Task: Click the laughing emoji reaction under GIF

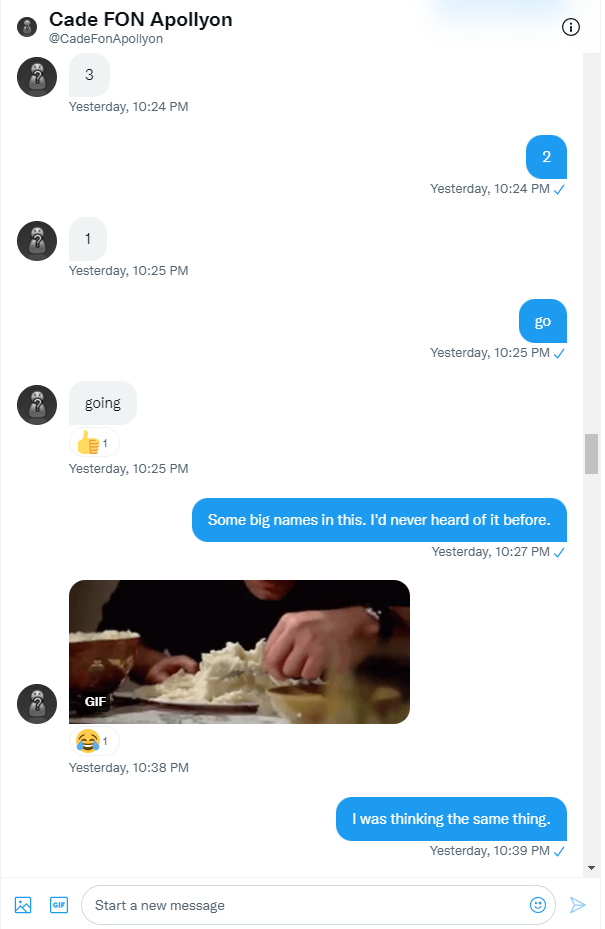Action: (94, 741)
